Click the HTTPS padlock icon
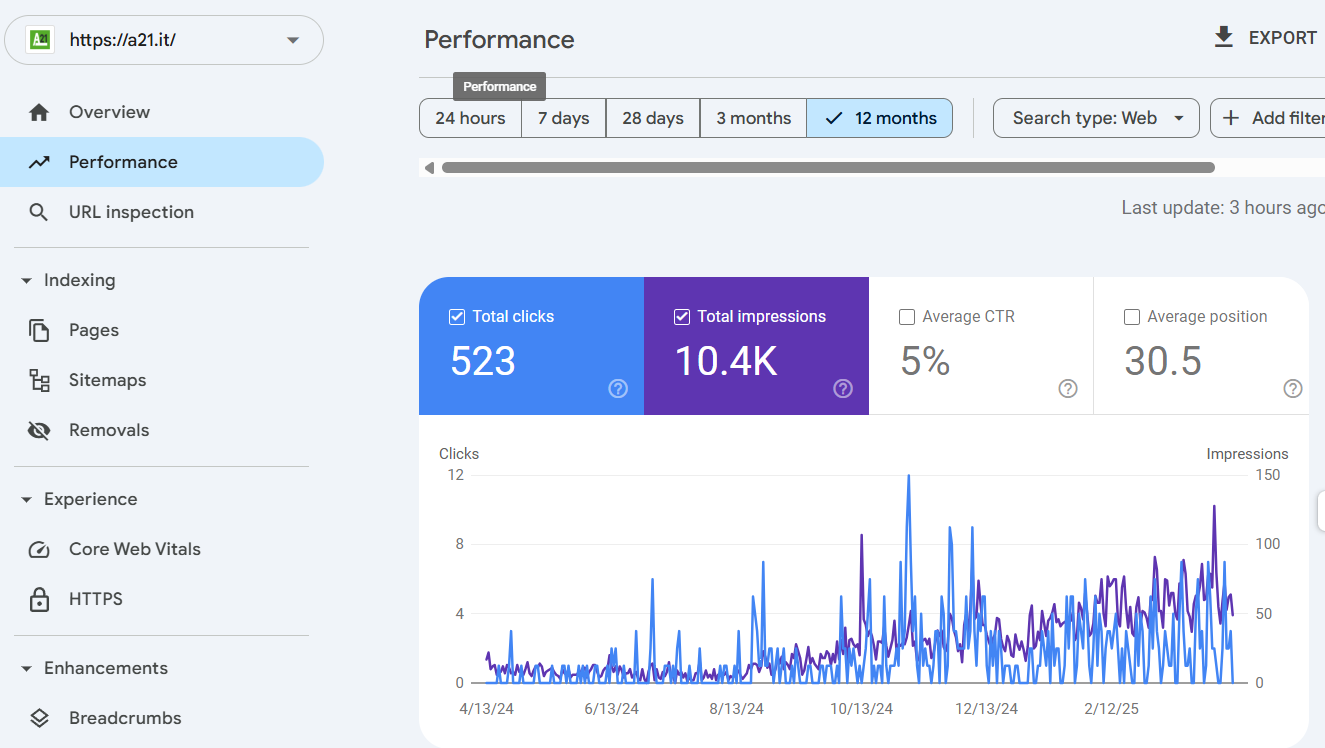This screenshot has height=748, width=1325. click(39, 599)
